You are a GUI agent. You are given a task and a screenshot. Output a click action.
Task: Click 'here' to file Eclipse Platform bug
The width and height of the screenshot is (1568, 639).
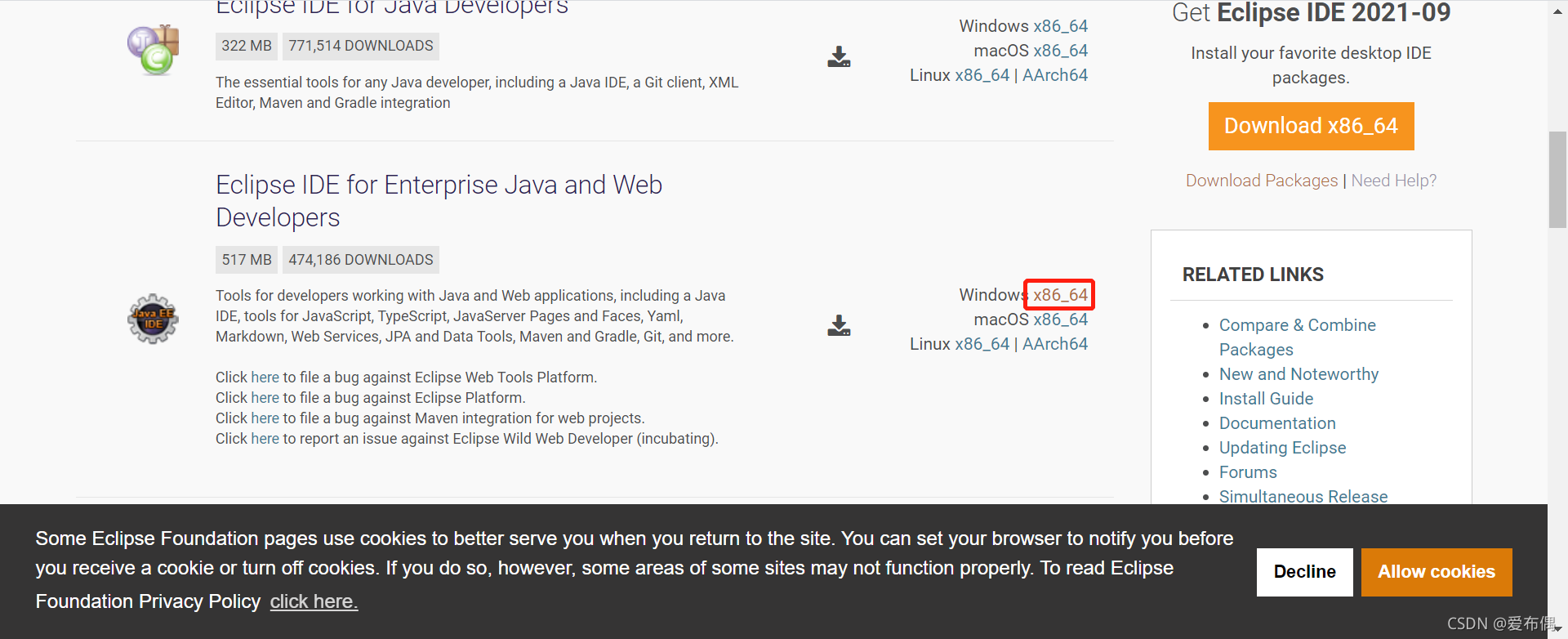point(265,398)
